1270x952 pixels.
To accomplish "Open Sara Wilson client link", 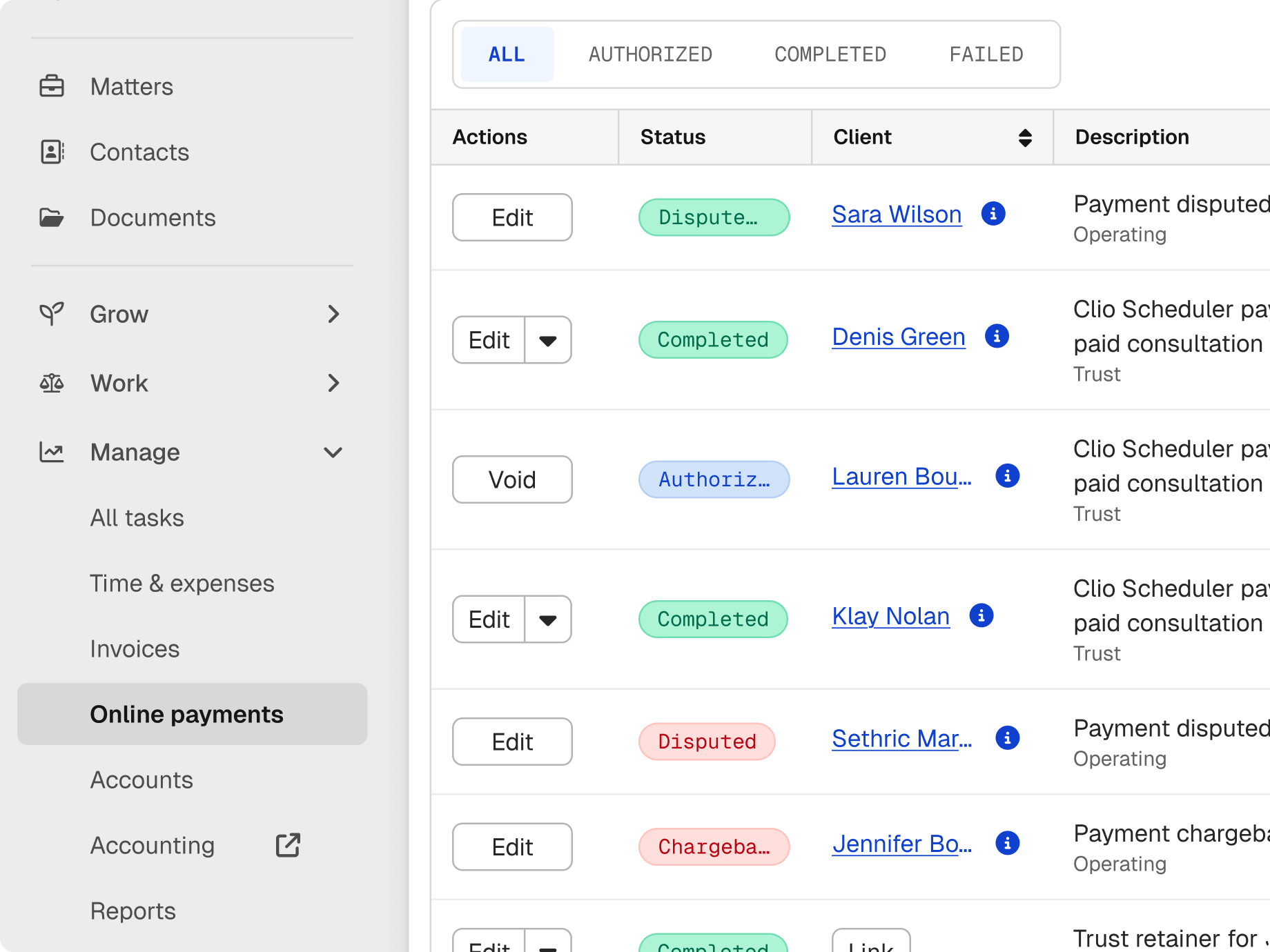I will coord(897,215).
